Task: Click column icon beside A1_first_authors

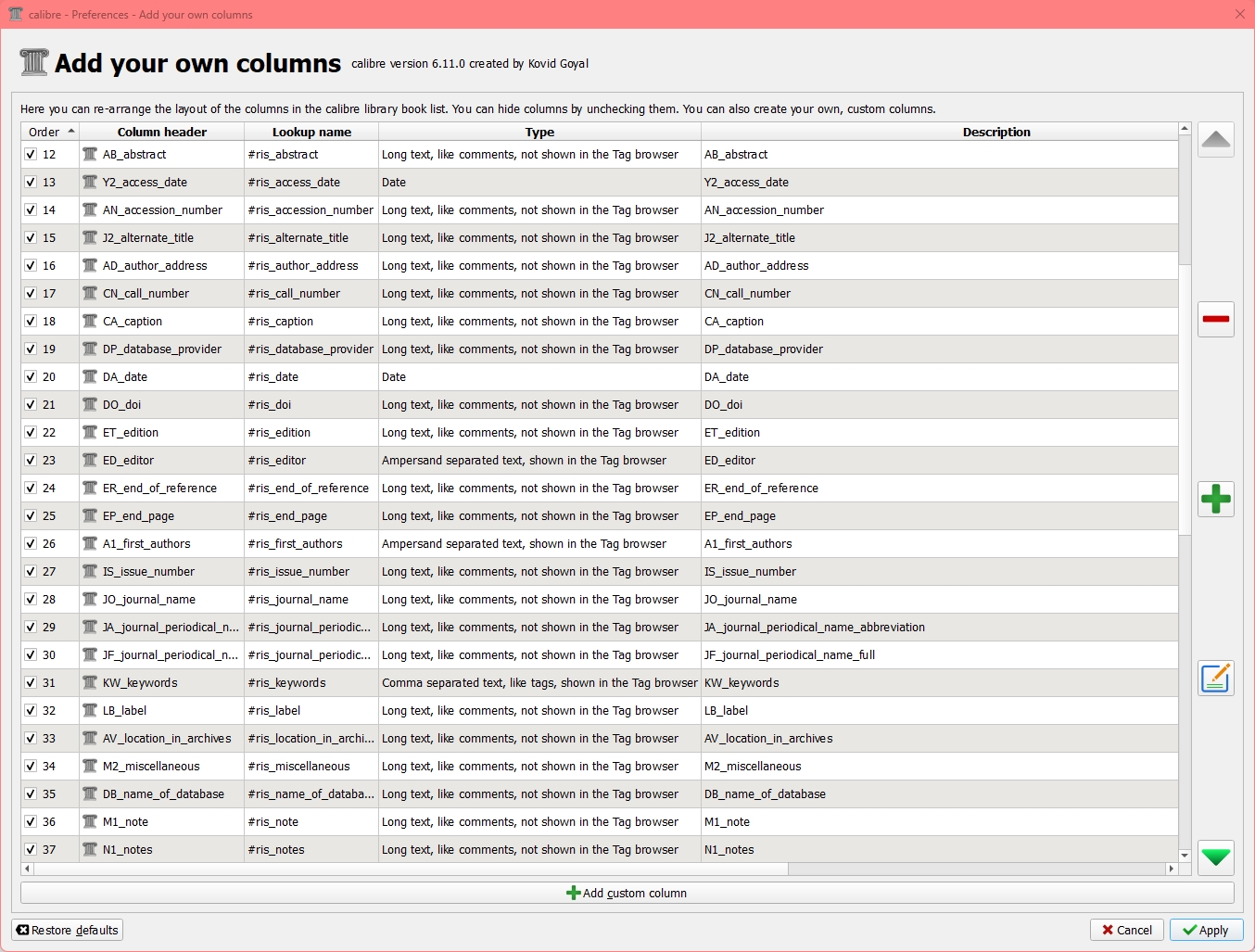Action: pyautogui.click(x=90, y=544)
